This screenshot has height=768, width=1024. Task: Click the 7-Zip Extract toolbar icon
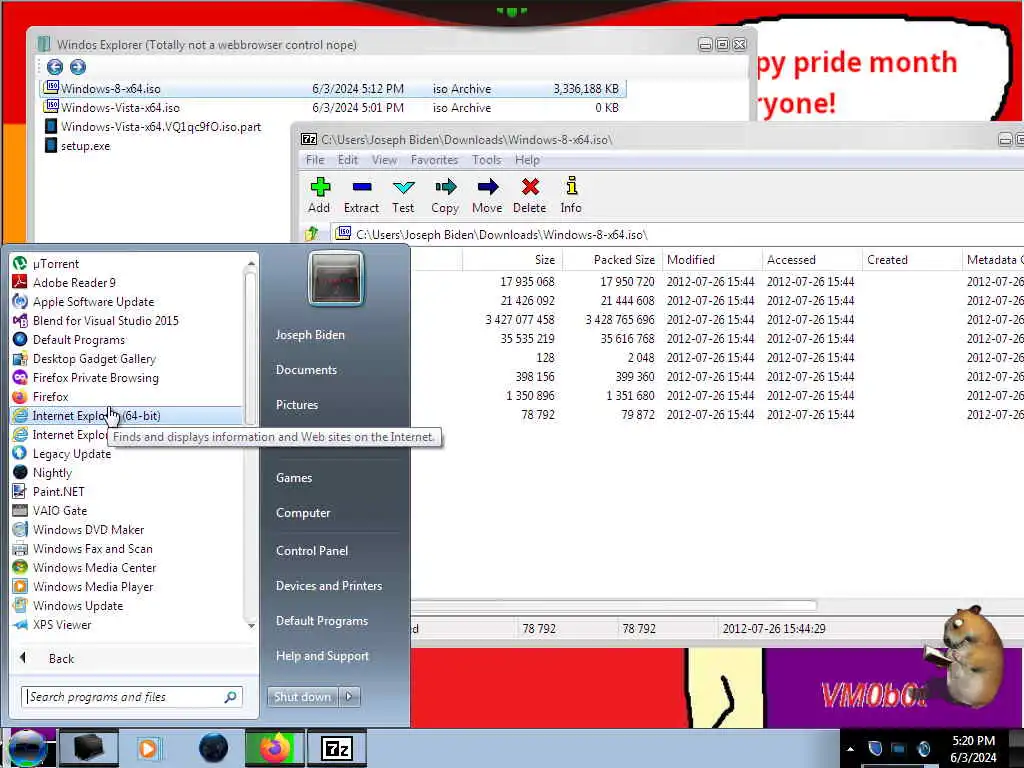pos(361,187)
